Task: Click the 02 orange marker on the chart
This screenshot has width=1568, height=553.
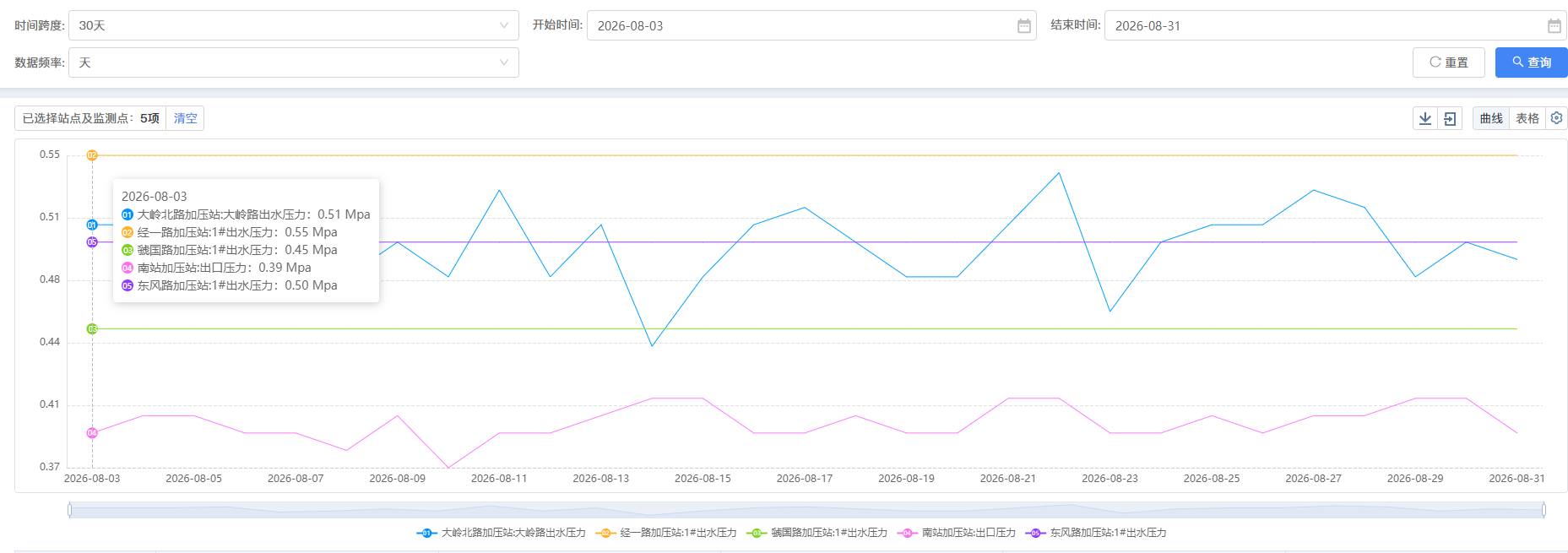Action: click(92, 155)
